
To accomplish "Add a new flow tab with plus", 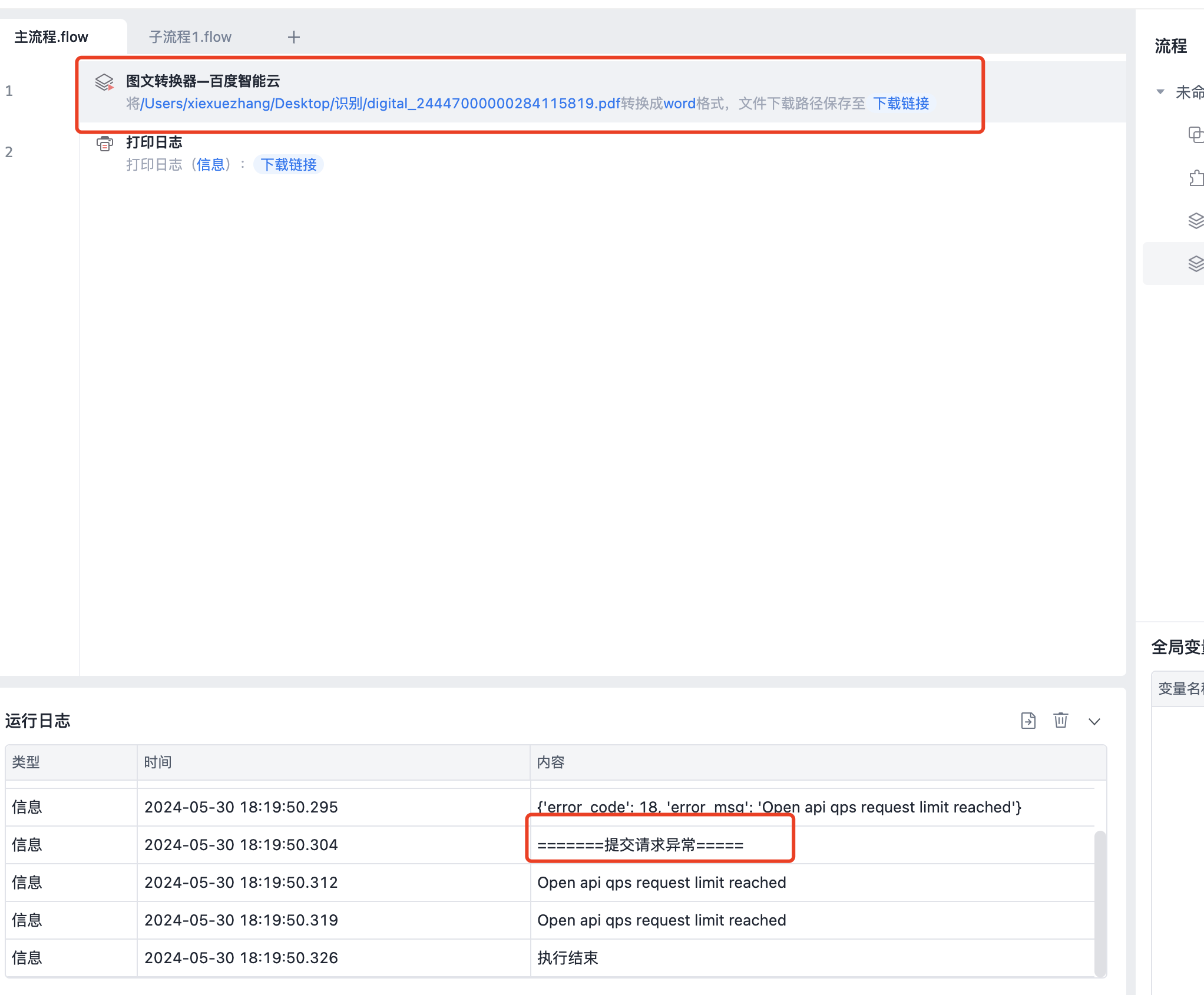I will tap(294, 37).
